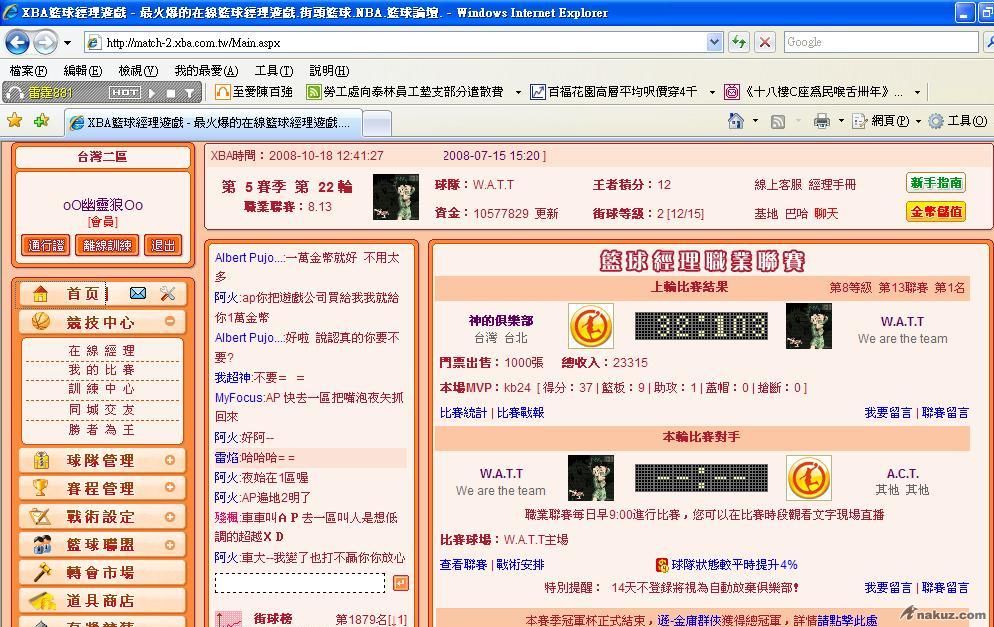Open 我的最愛(A) menu
Viewport: 994px width, 627px height.
206,71
